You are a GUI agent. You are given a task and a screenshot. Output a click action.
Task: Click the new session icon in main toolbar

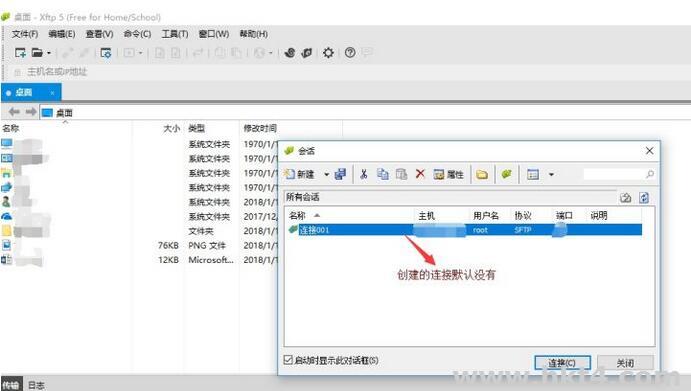click(x=20, y=53)
